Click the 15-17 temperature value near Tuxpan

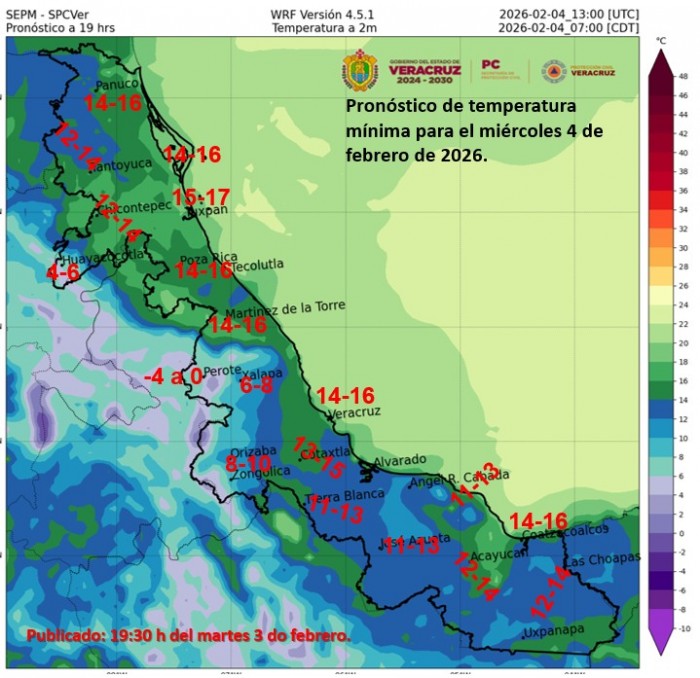click(201, 195)
